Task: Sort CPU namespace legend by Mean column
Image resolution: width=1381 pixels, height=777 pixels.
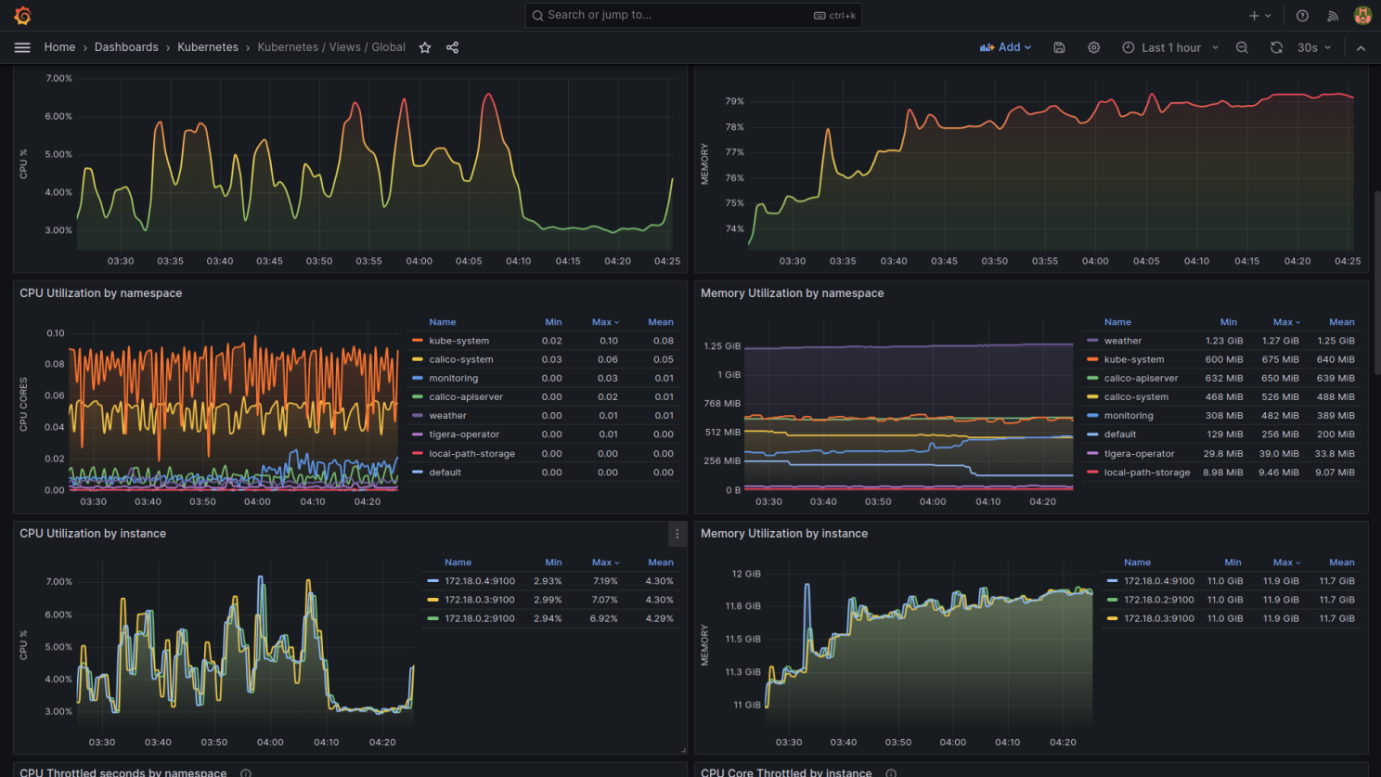Action: [x=660, y=322]
